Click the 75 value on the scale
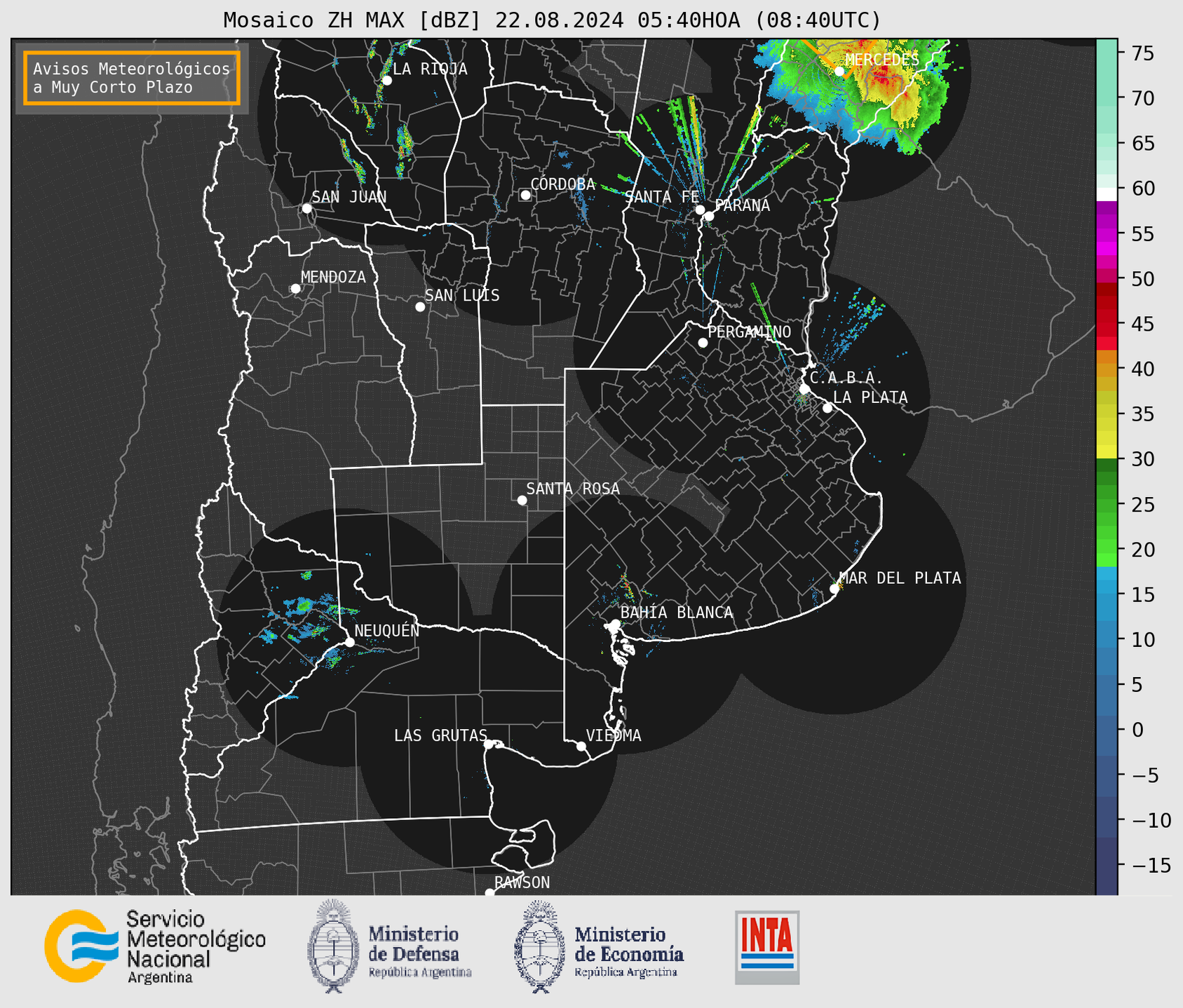This screenshot has height=1008, width=1183. tap(1142, 53)
